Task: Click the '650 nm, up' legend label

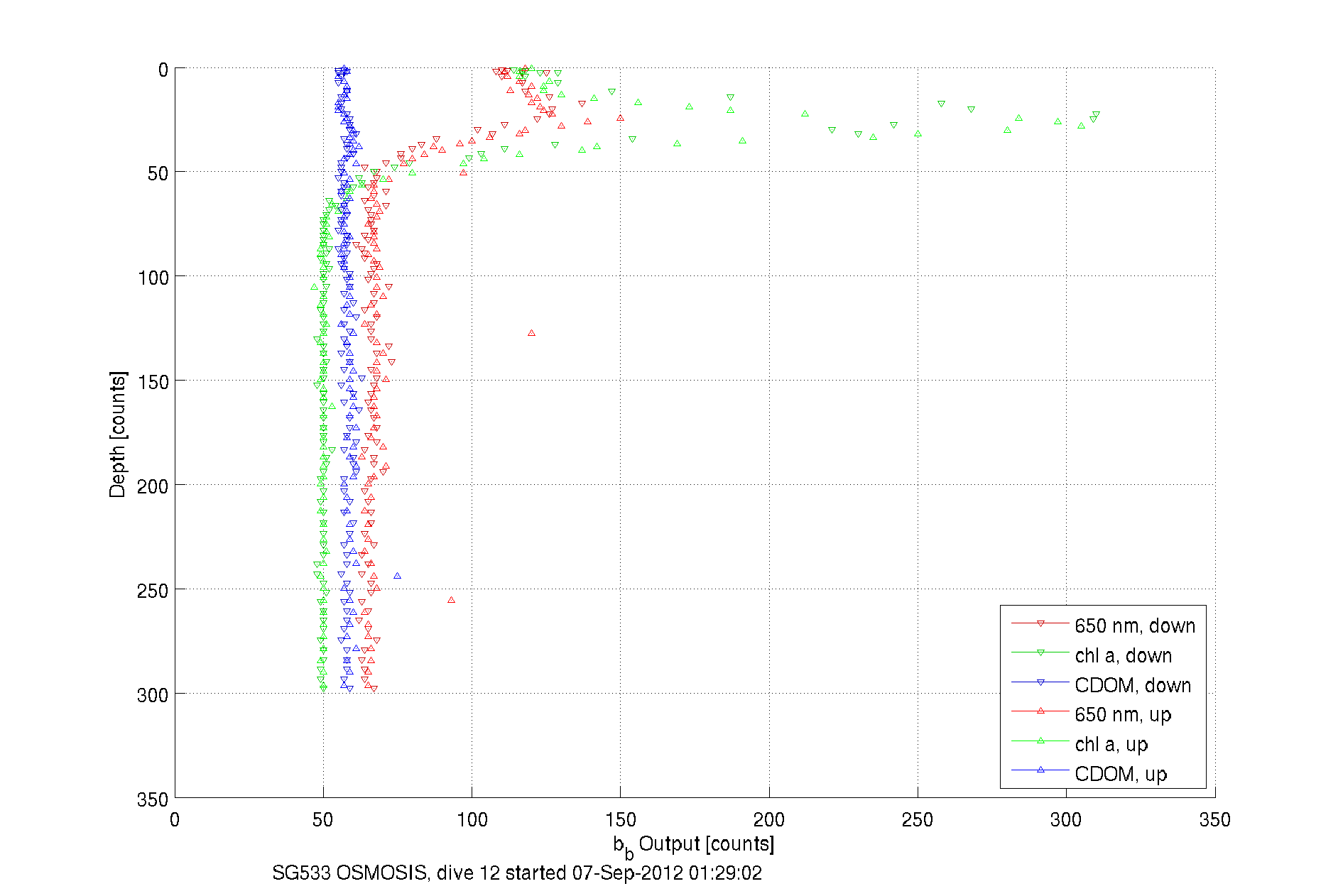Action: click(x=1123, y=715)
